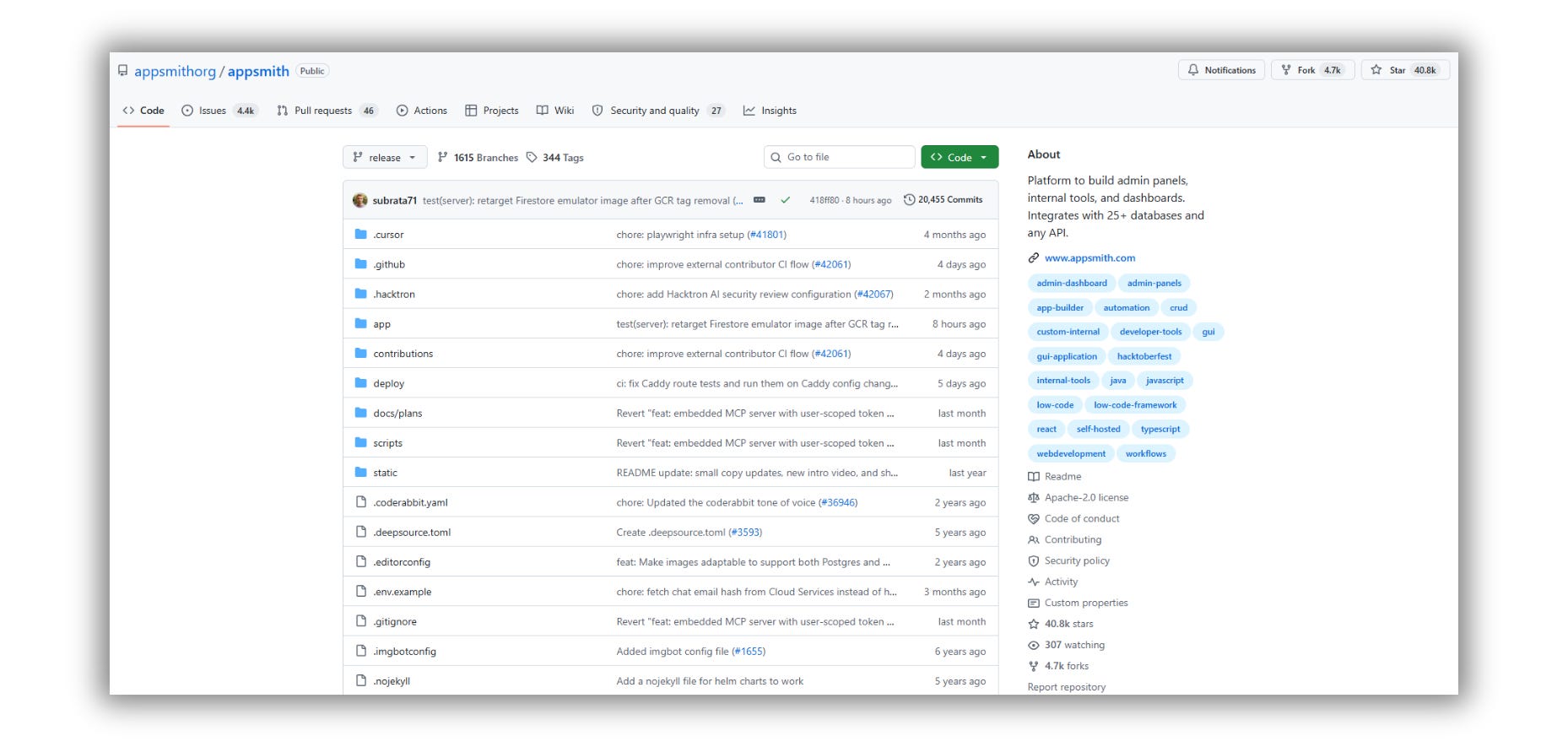Open the Apache-2.0 license link
Screen dimensions: 1568x747
1086,498
